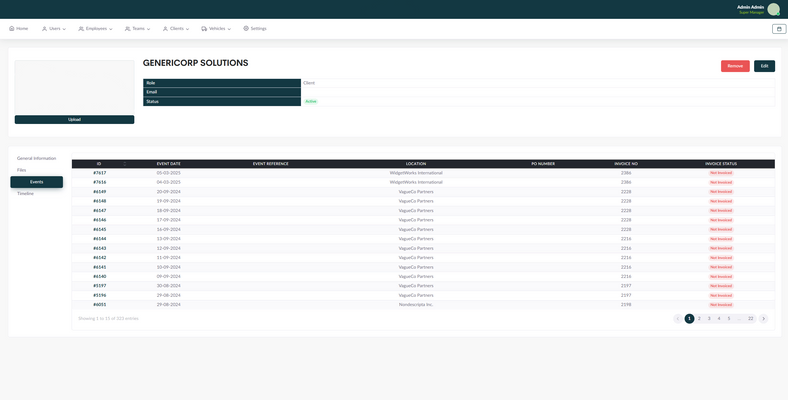This screenshot has height=400, width=788.
Task: Expand the Users dropdown chevron
Action: point(64,29)
